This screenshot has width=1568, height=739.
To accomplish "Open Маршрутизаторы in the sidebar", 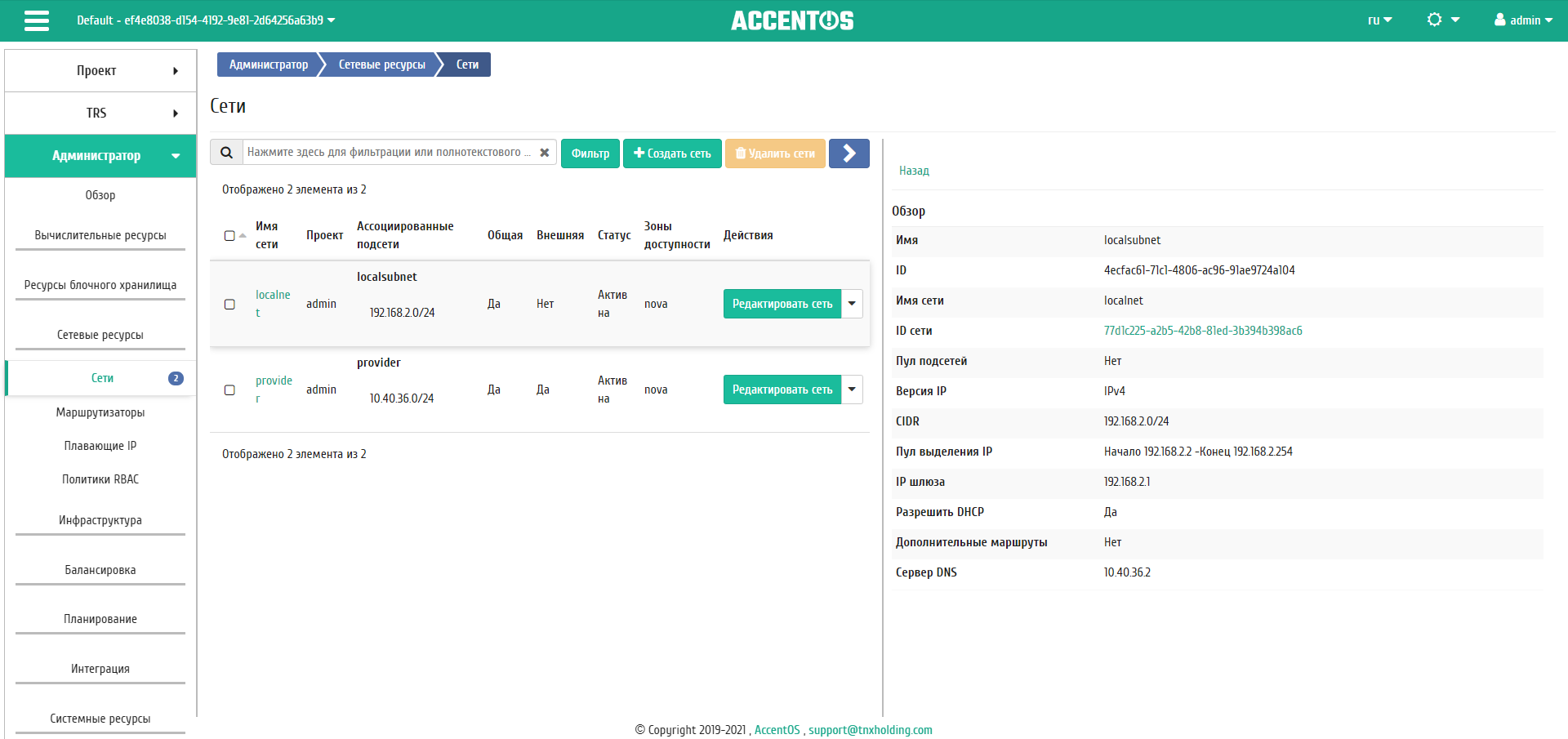I will point(100,412).
